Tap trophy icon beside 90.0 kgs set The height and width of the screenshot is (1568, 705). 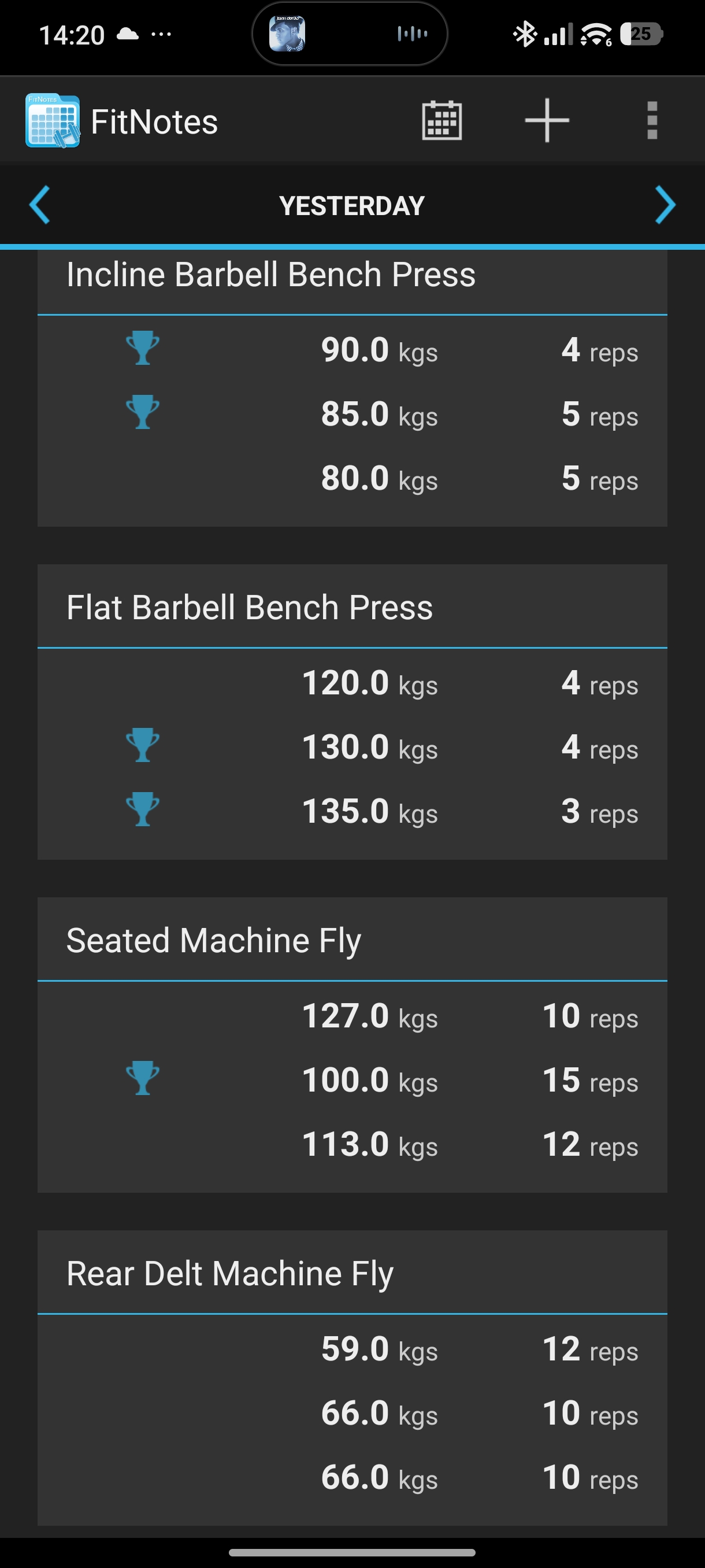[142, 348]
